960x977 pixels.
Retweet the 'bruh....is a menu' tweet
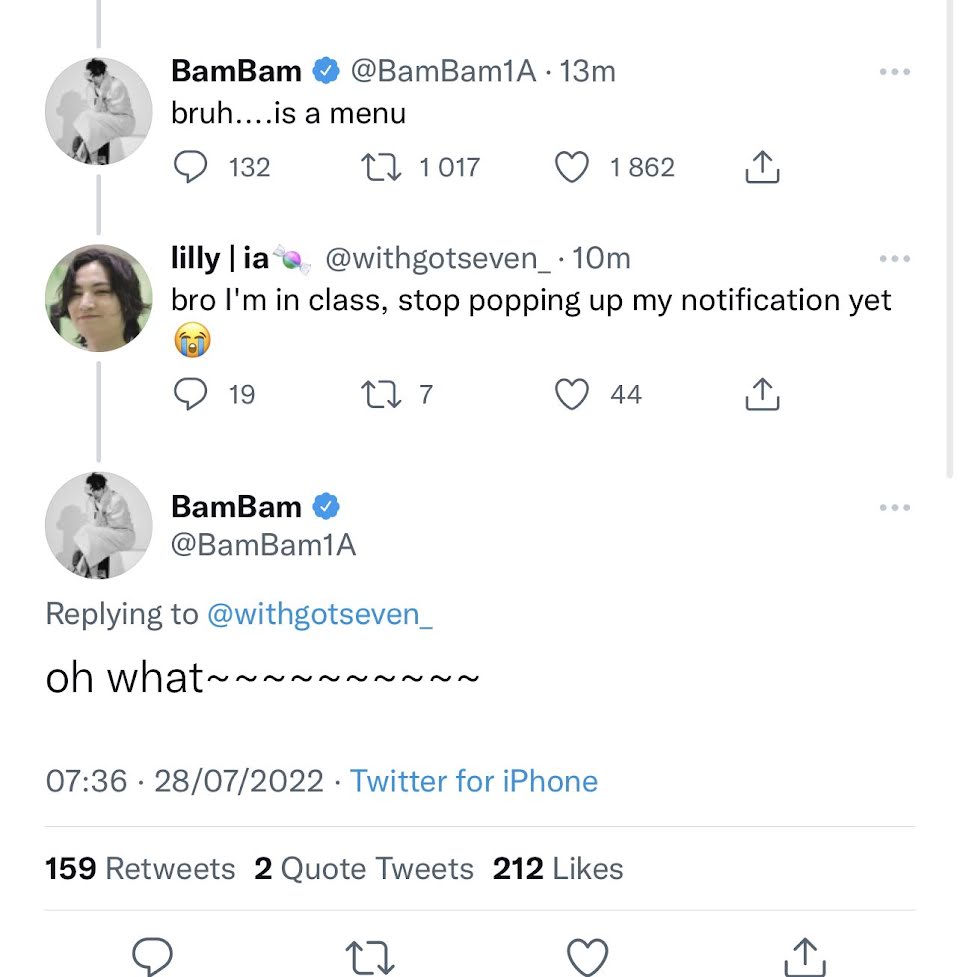pyautogui.click(x=381, y=167)
